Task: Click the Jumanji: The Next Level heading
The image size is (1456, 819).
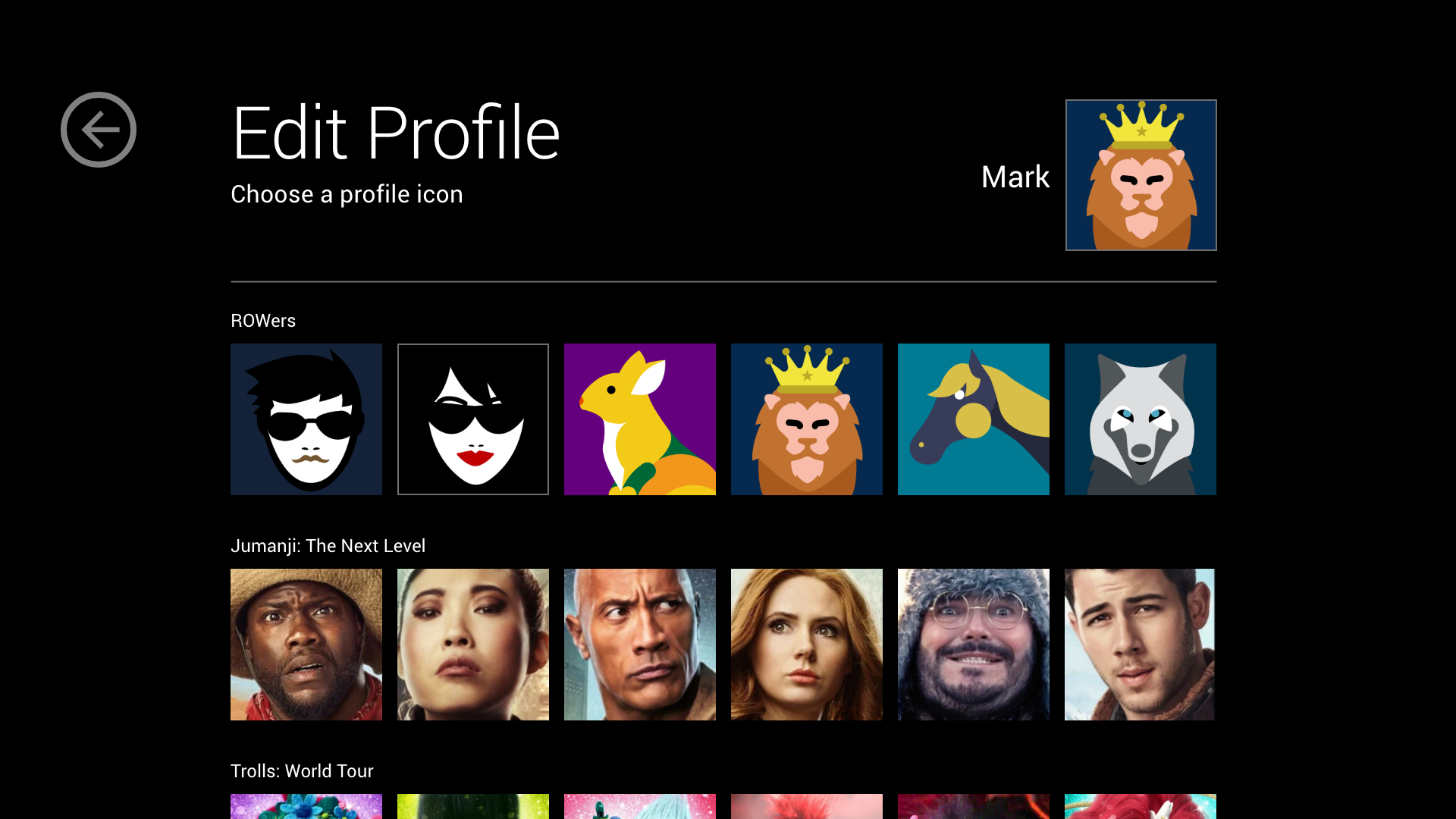Action: coord(328,546)
